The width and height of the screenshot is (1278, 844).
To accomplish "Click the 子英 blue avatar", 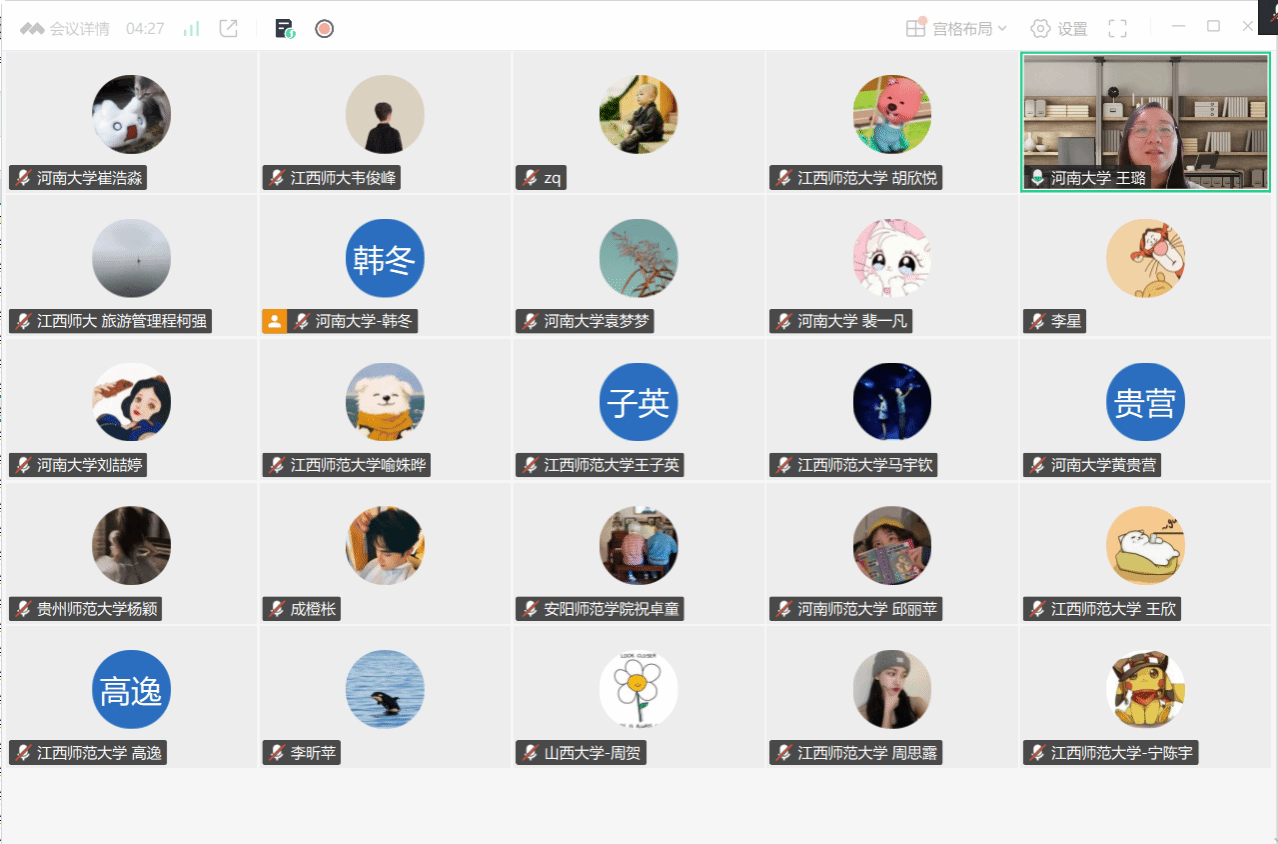I will [x=638, y=402].
